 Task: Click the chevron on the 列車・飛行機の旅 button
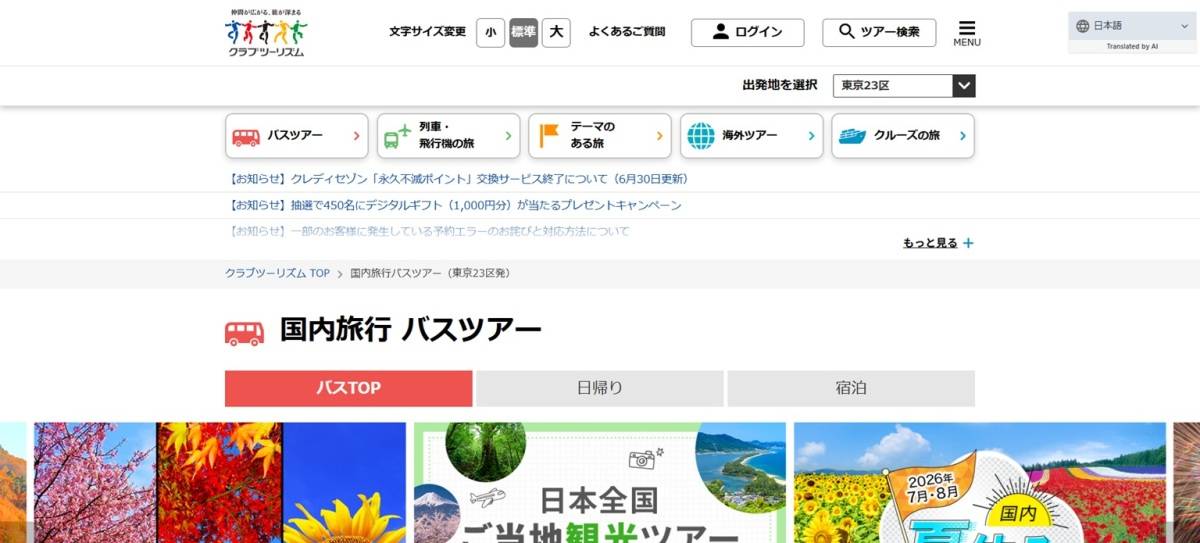coord(508,136)
